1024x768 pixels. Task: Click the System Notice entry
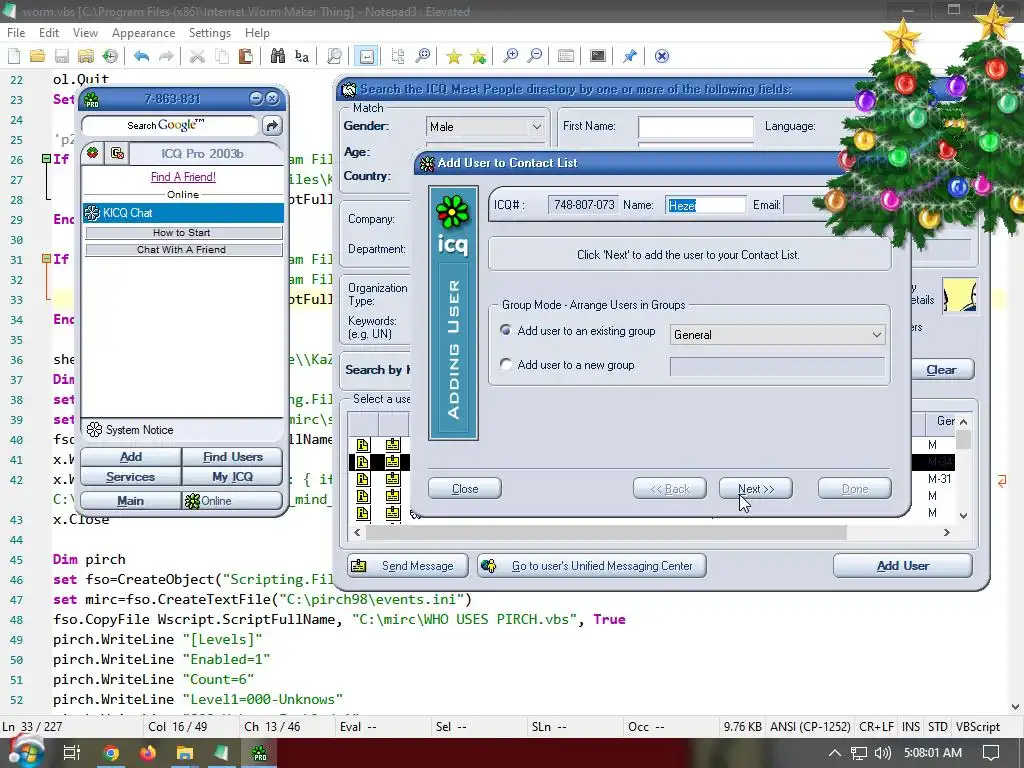pyautogui.click(x=139, y=430)
